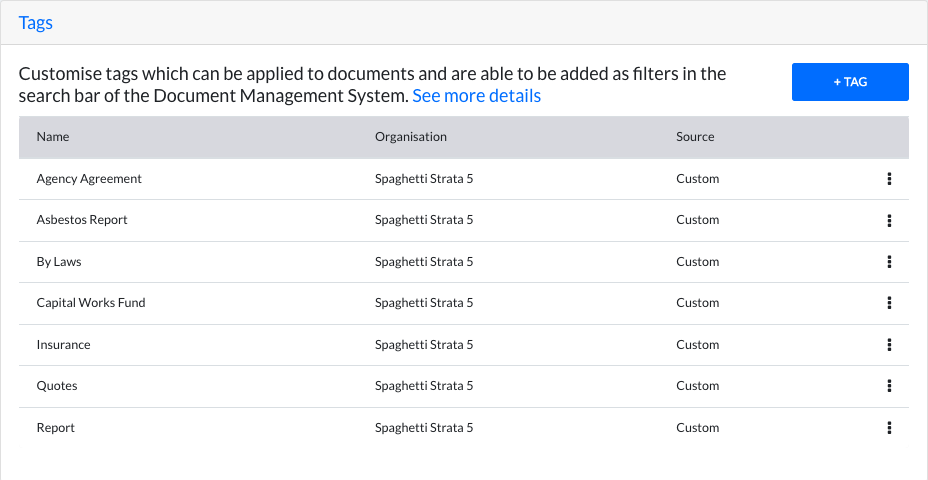Click Custom source in the Quotes row
Screen dimensions: 928x480
pyautogui.click(x=697, y=386)
